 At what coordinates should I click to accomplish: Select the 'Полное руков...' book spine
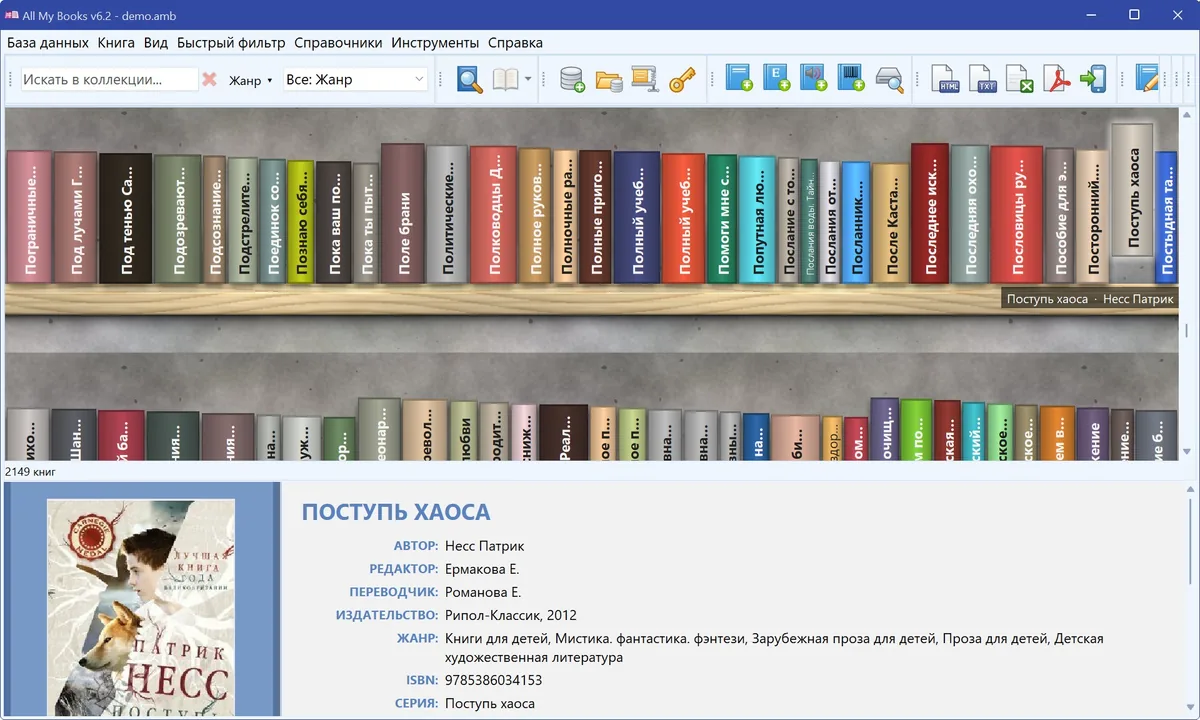point(535,216)
